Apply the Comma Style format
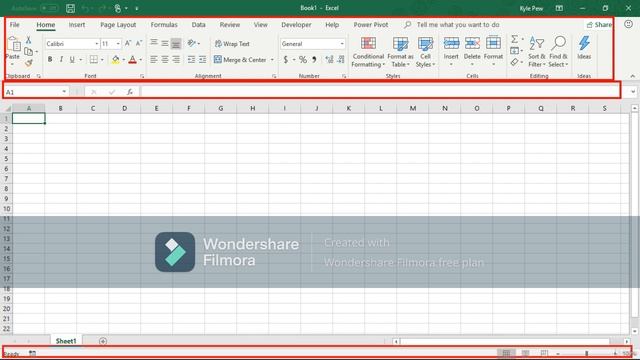This screenshot has height=360, width=640. 314,60
